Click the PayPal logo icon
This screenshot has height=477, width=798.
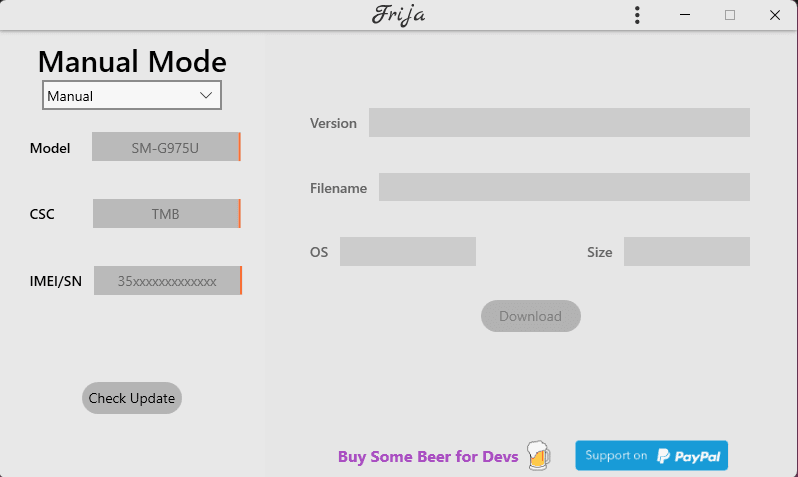[x=664, y=456]
